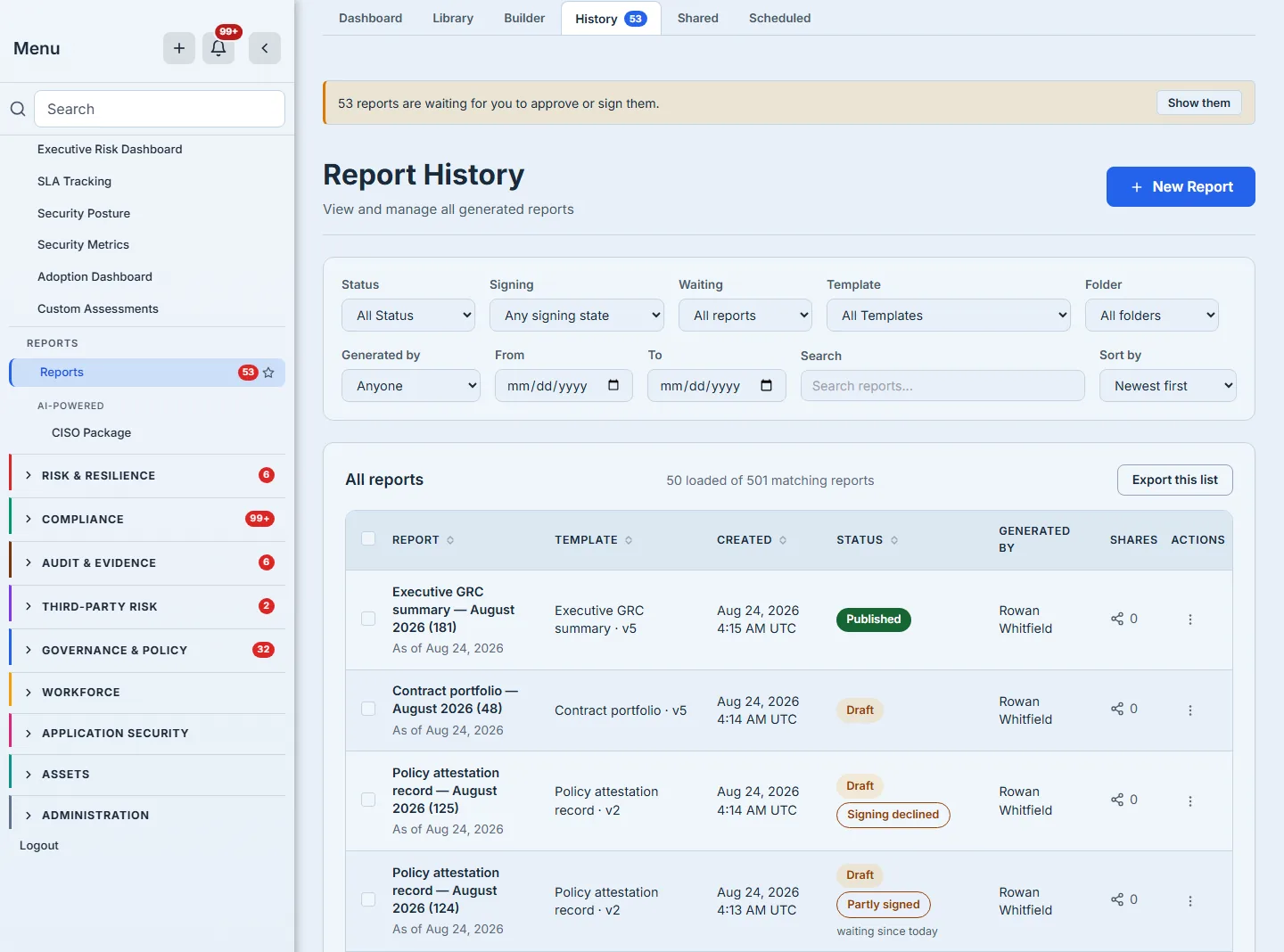Open the All folders dropdown

point(1152,316)
